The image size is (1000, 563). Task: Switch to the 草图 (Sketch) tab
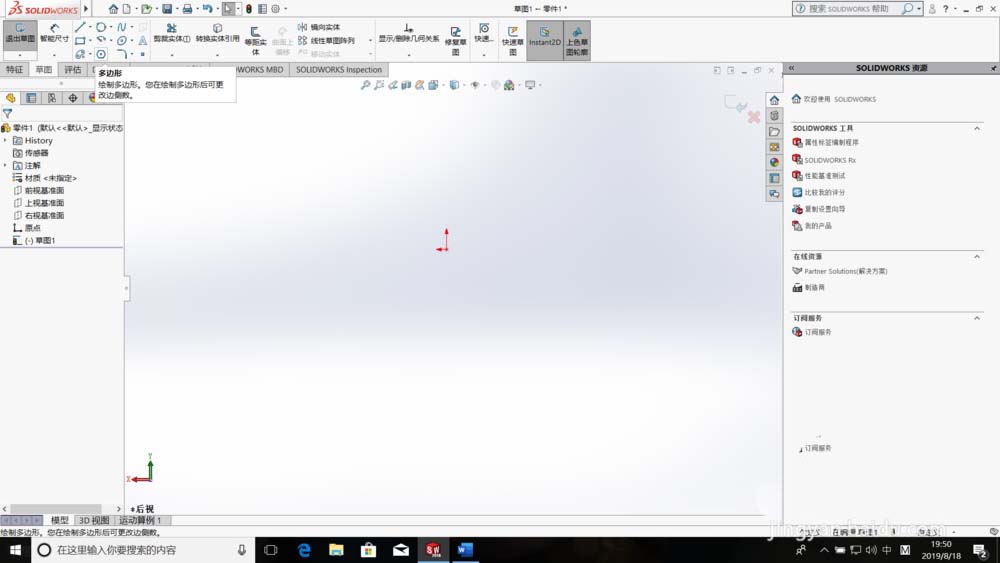43,69
